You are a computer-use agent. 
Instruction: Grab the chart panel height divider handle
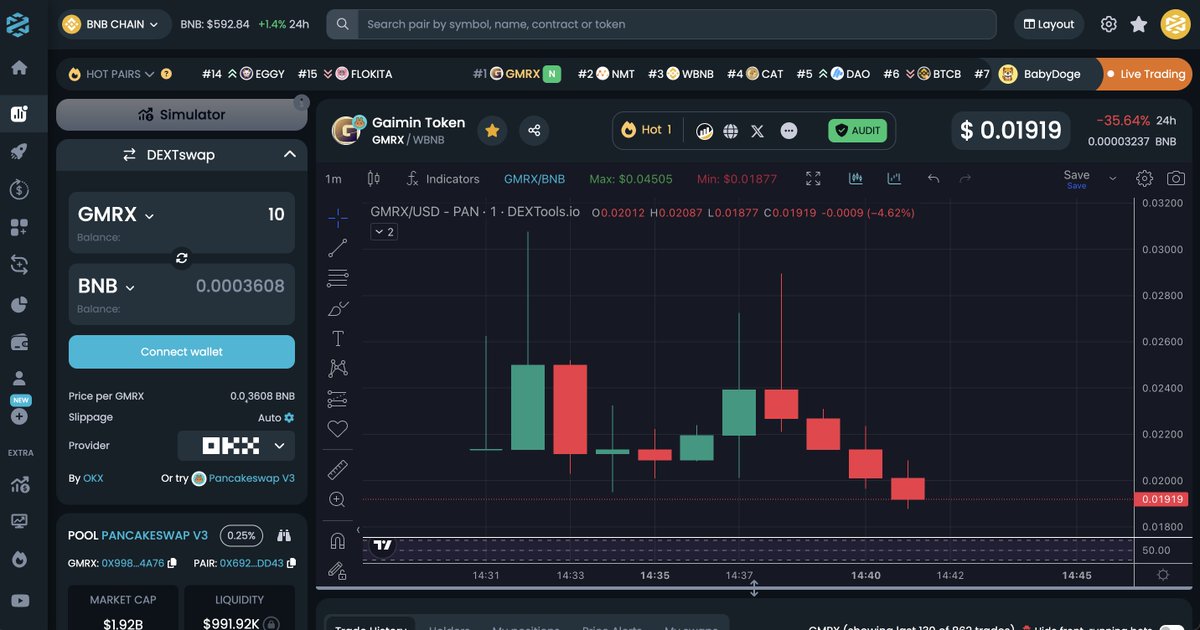tap(754, 589)
